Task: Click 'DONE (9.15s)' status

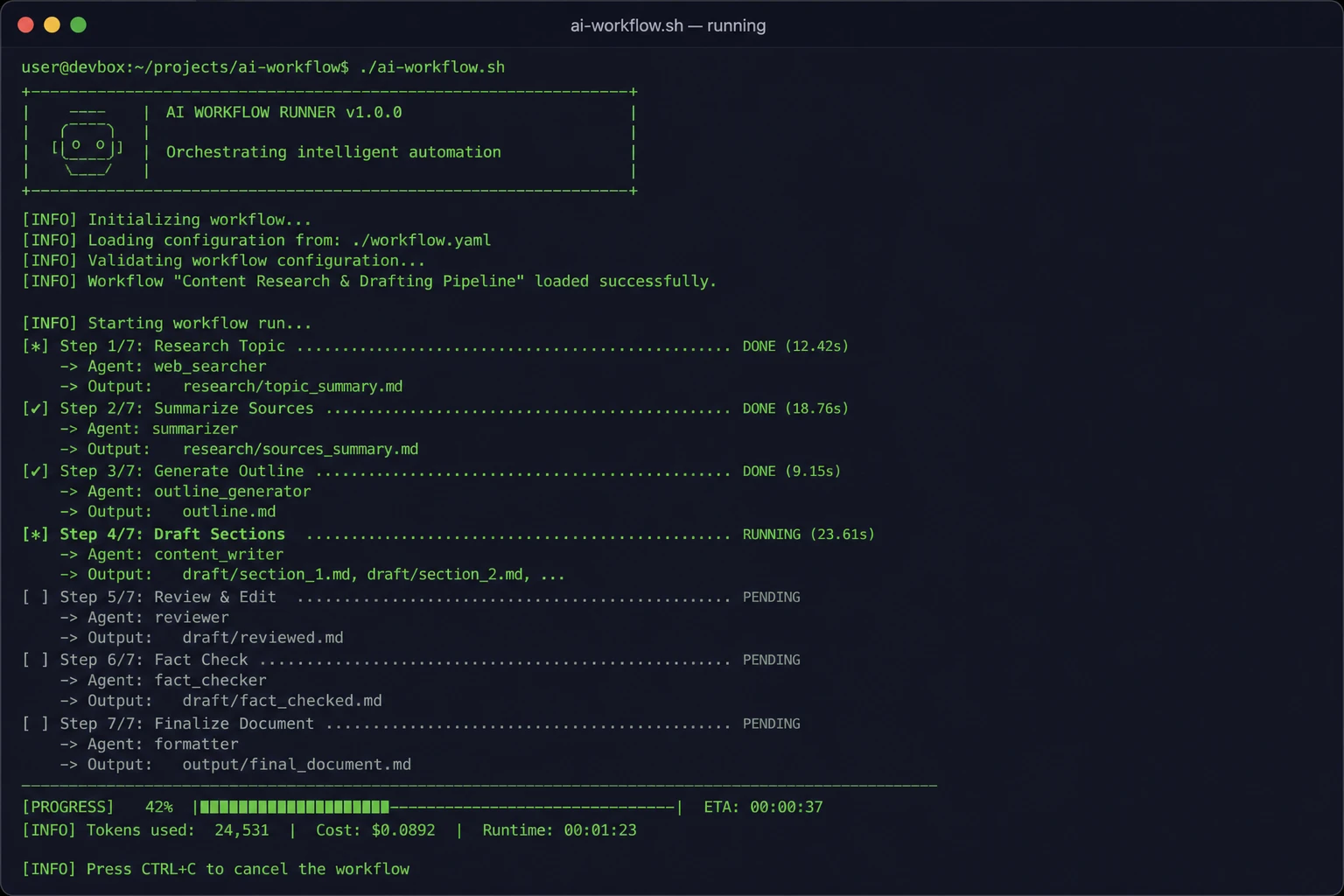Action: [x=791, y=472]
